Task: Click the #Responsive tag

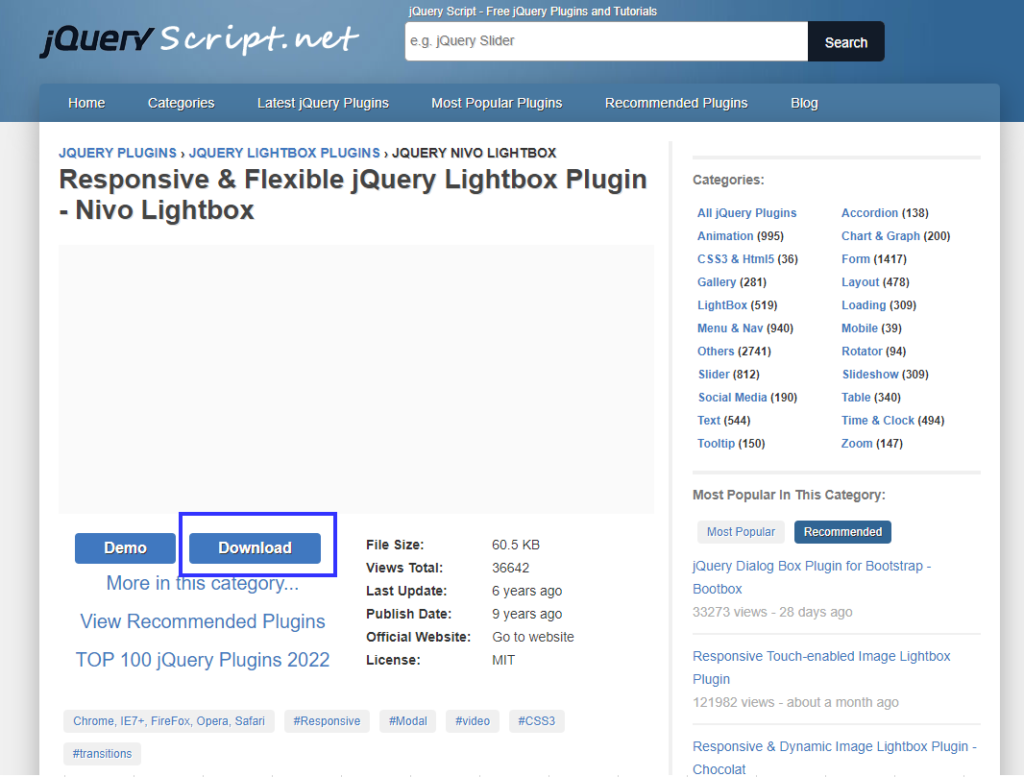Action: (x=327, y=721)
